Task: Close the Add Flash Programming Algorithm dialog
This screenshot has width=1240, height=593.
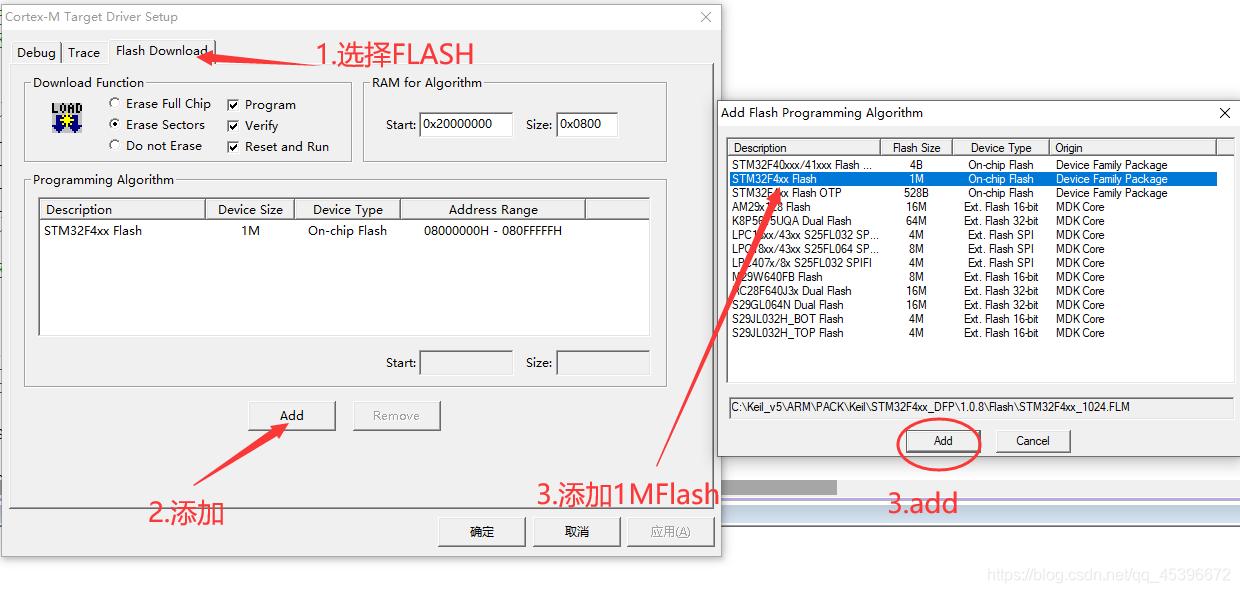Action: click(1224, 113)
